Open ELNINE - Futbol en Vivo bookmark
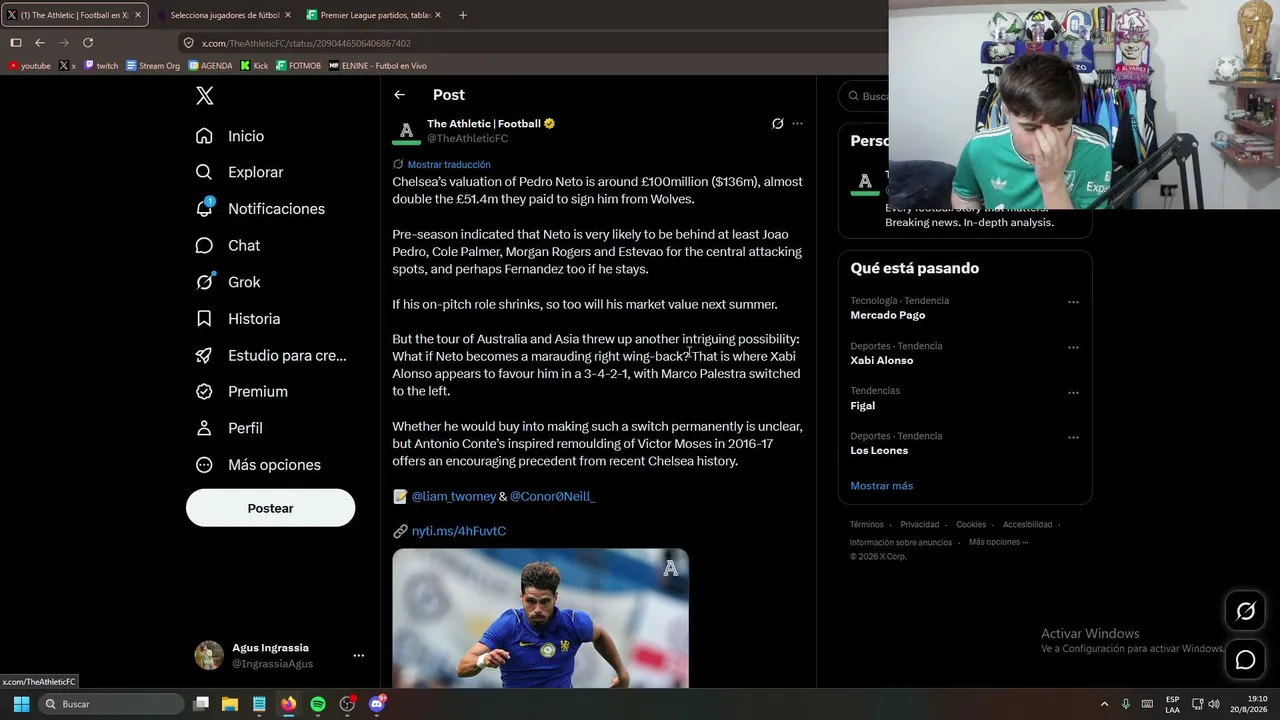The image size is (1280, 720). [378, 66]
